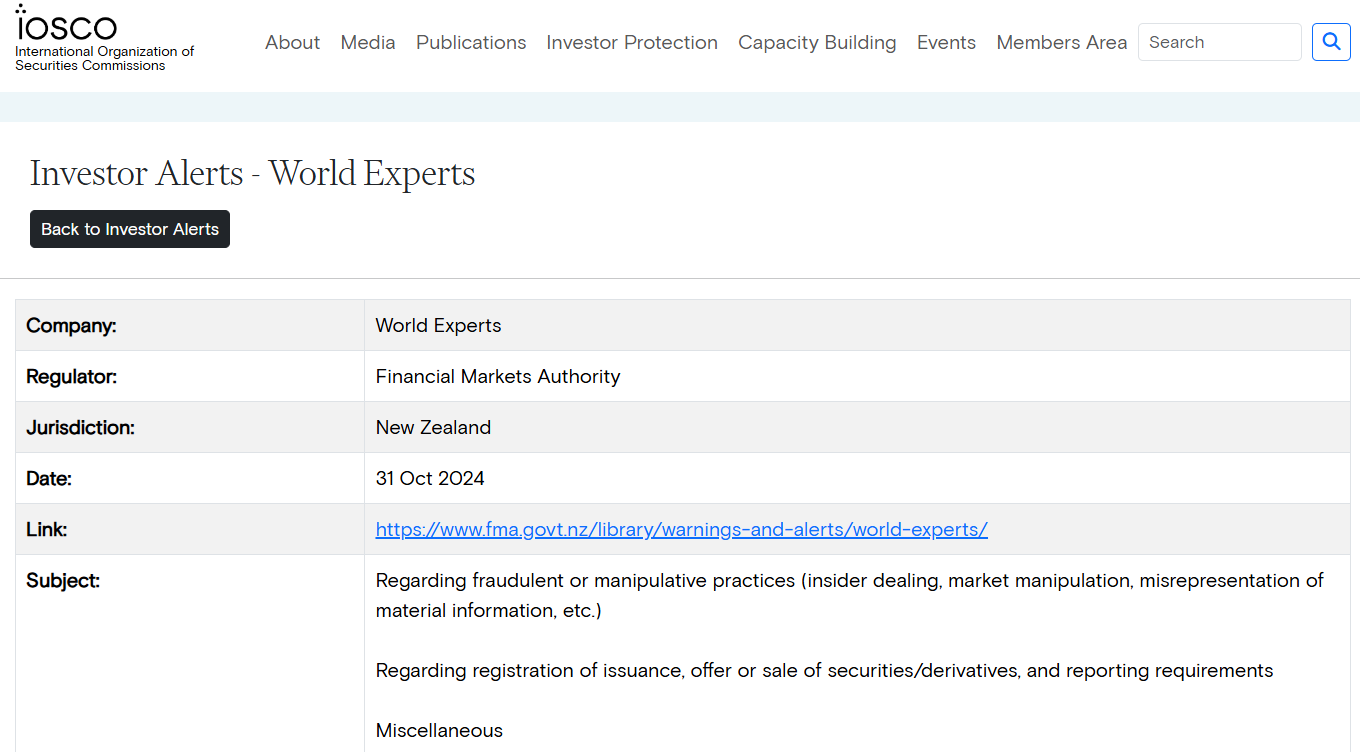The width and height of the screenshot is (1360, 752).
Task: Click the Back to Investor Alerts button
Action: click(130, 229)
